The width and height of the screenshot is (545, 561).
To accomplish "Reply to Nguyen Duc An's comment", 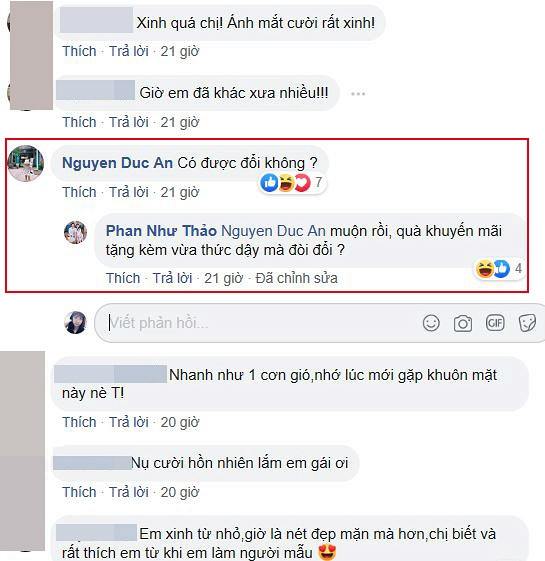I will (x=129, y=192).
